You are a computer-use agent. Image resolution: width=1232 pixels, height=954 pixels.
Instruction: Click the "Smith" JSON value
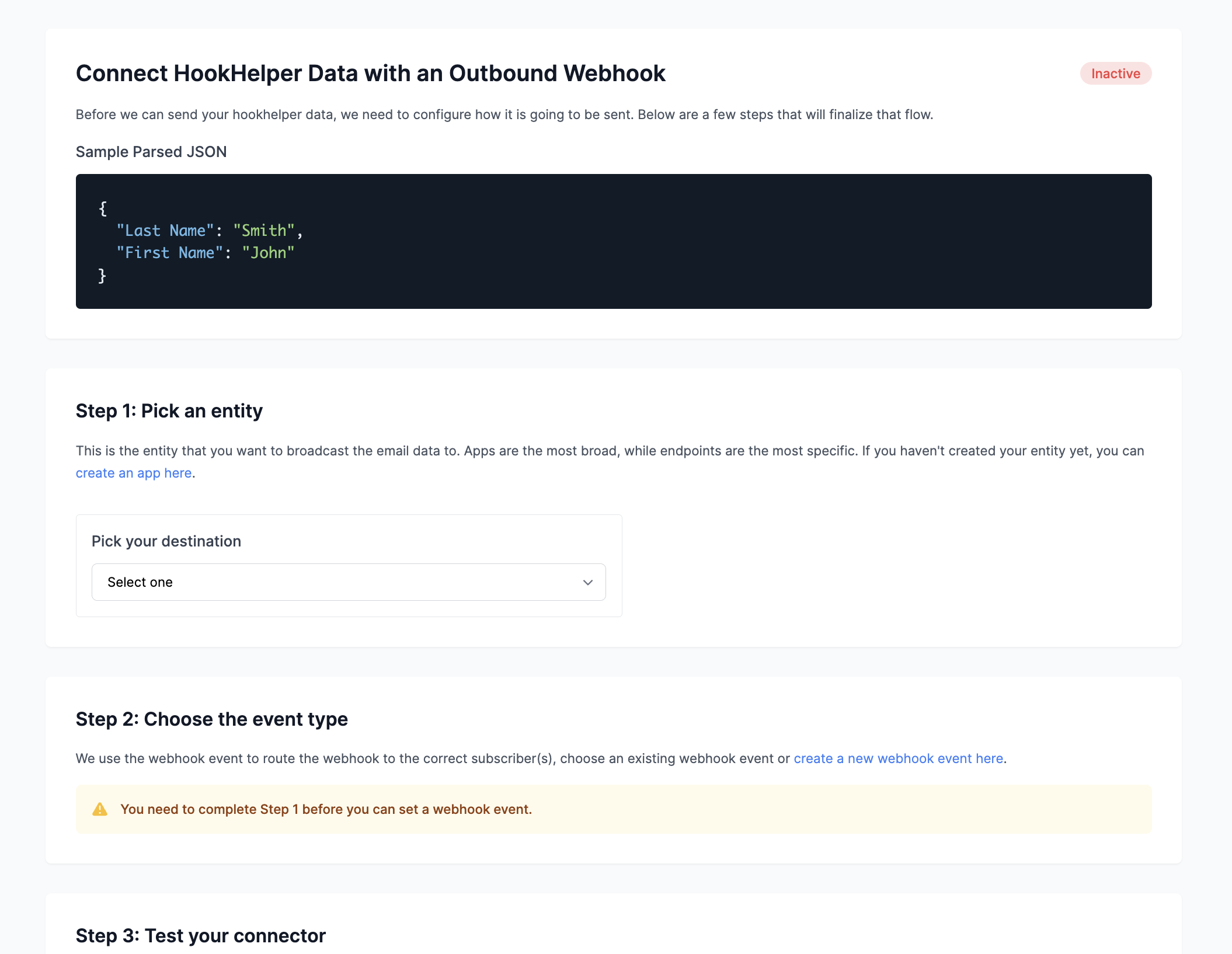coord(264,231)
